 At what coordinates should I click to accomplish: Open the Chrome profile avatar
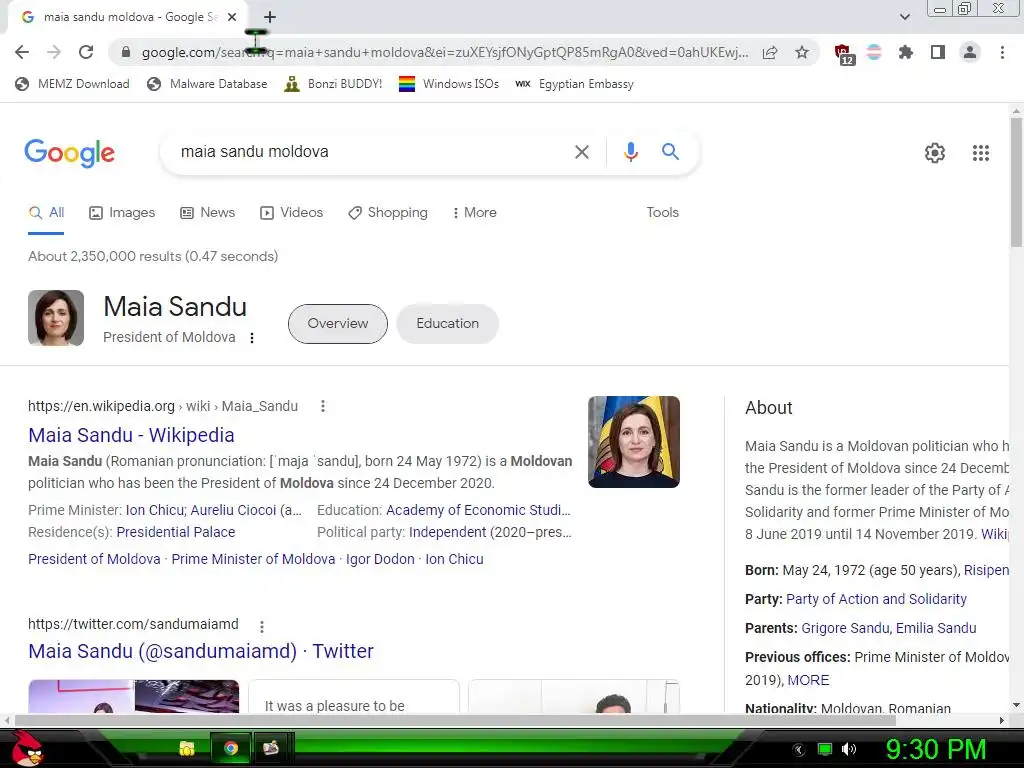(970, 52)
